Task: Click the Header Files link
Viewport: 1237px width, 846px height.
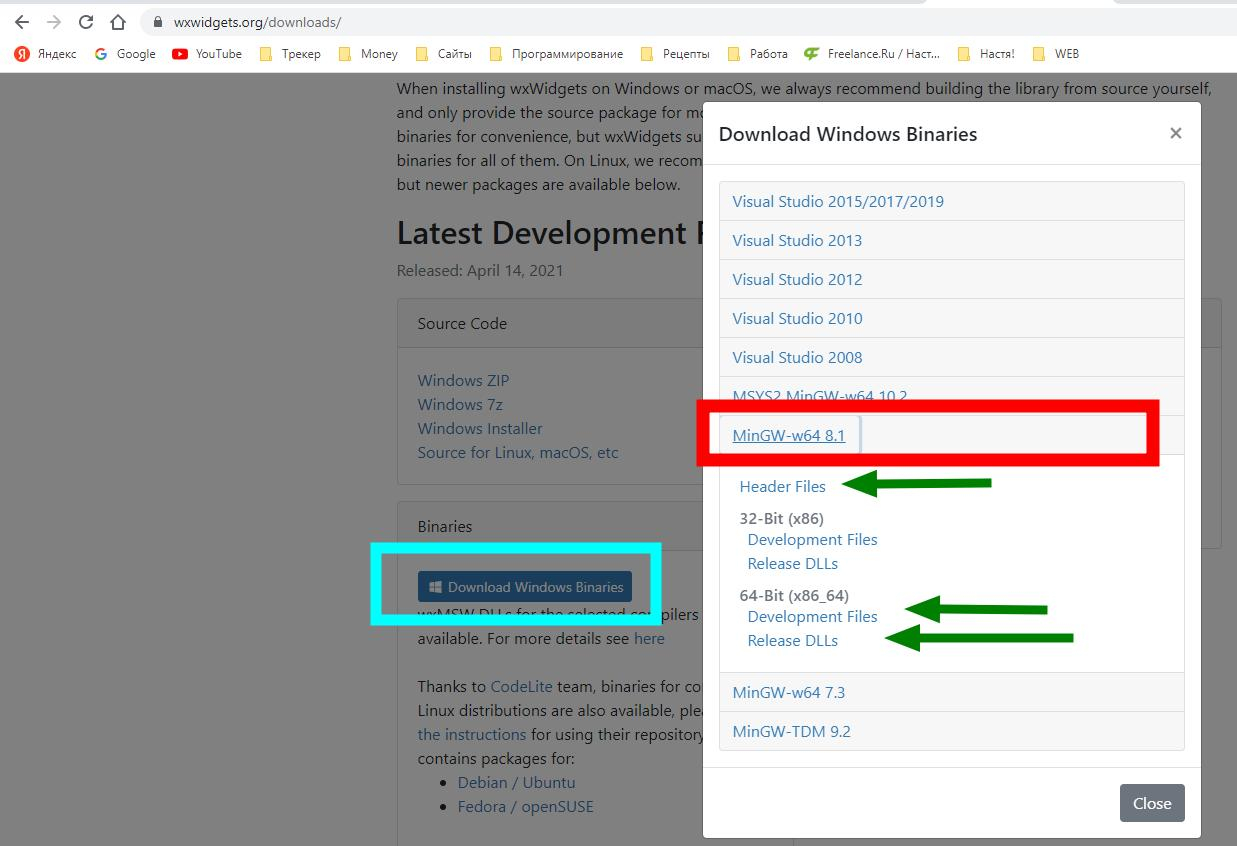Action: [x=782, y=486]
